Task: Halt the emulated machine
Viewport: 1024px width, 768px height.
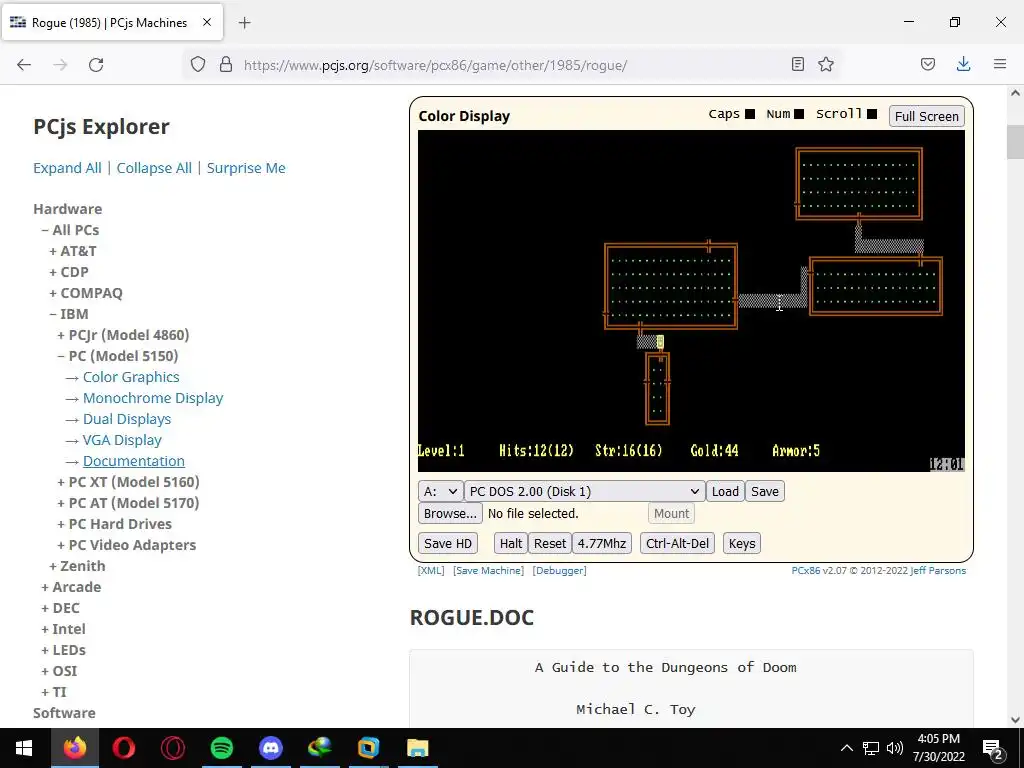Action: coord(511,543)
